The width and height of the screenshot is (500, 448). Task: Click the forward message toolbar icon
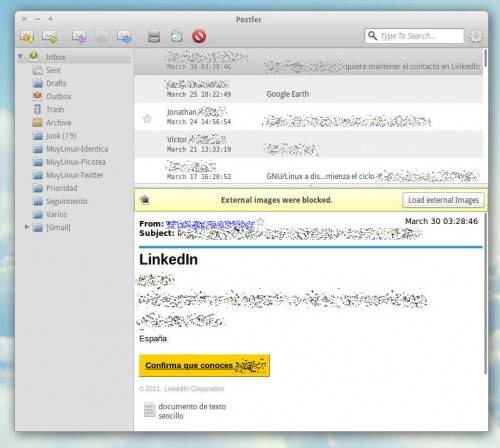pyautogui.click(x=124, y=37)
